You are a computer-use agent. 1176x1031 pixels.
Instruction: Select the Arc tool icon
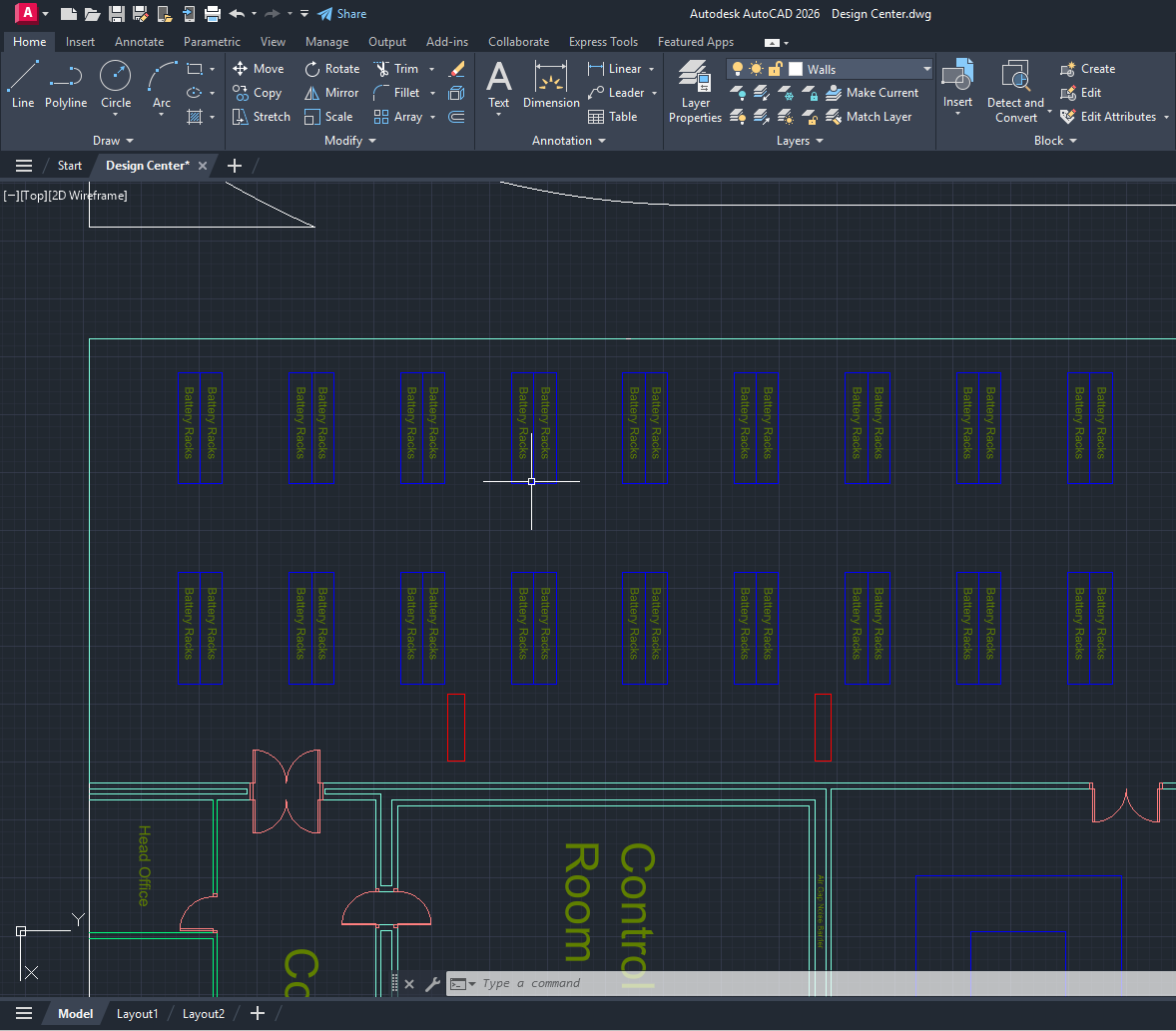coord(162,76)
